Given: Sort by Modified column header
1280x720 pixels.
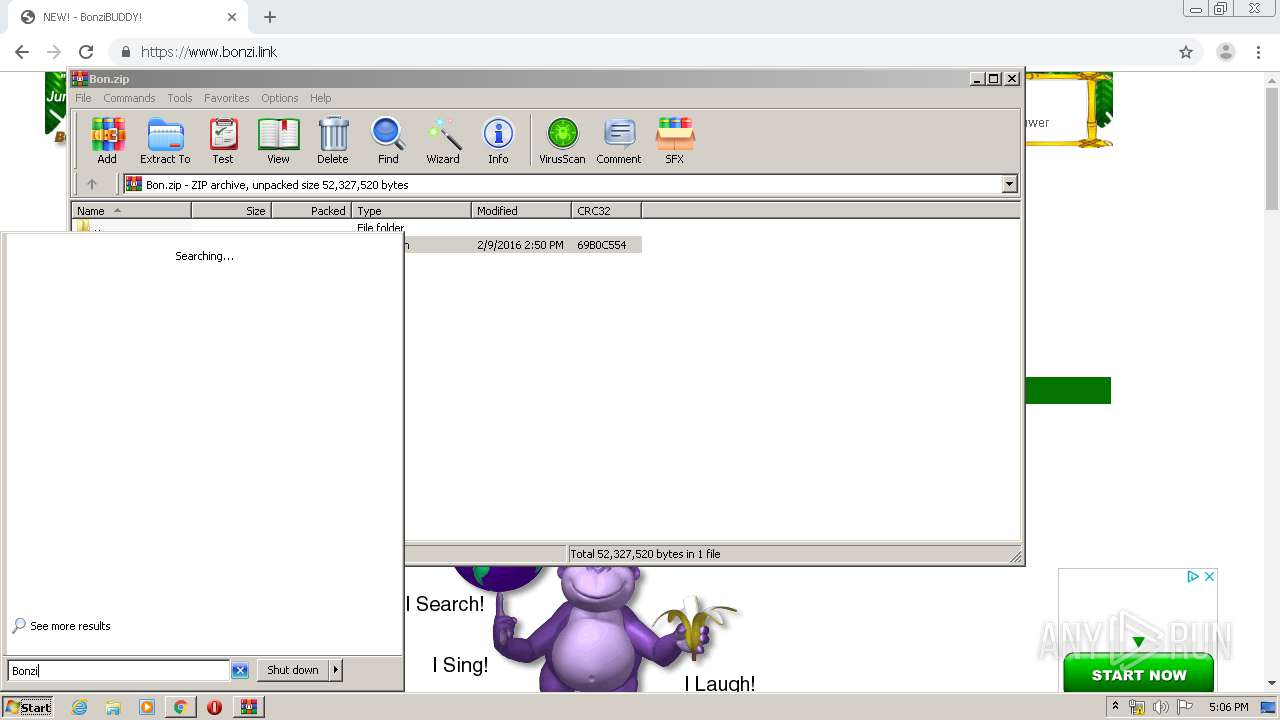Looking at the screenshot, I should (x=521, y=211).
